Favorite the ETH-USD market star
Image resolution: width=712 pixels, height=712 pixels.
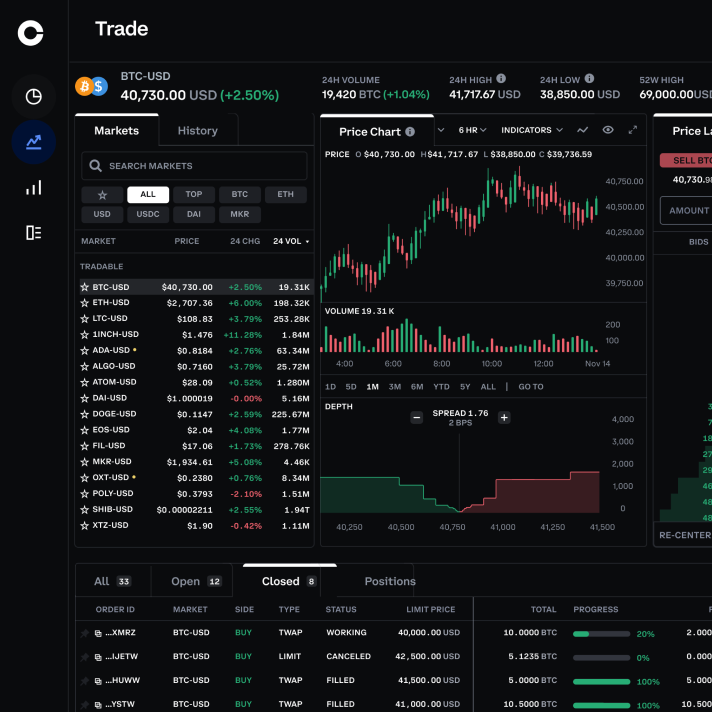point(84,303)
